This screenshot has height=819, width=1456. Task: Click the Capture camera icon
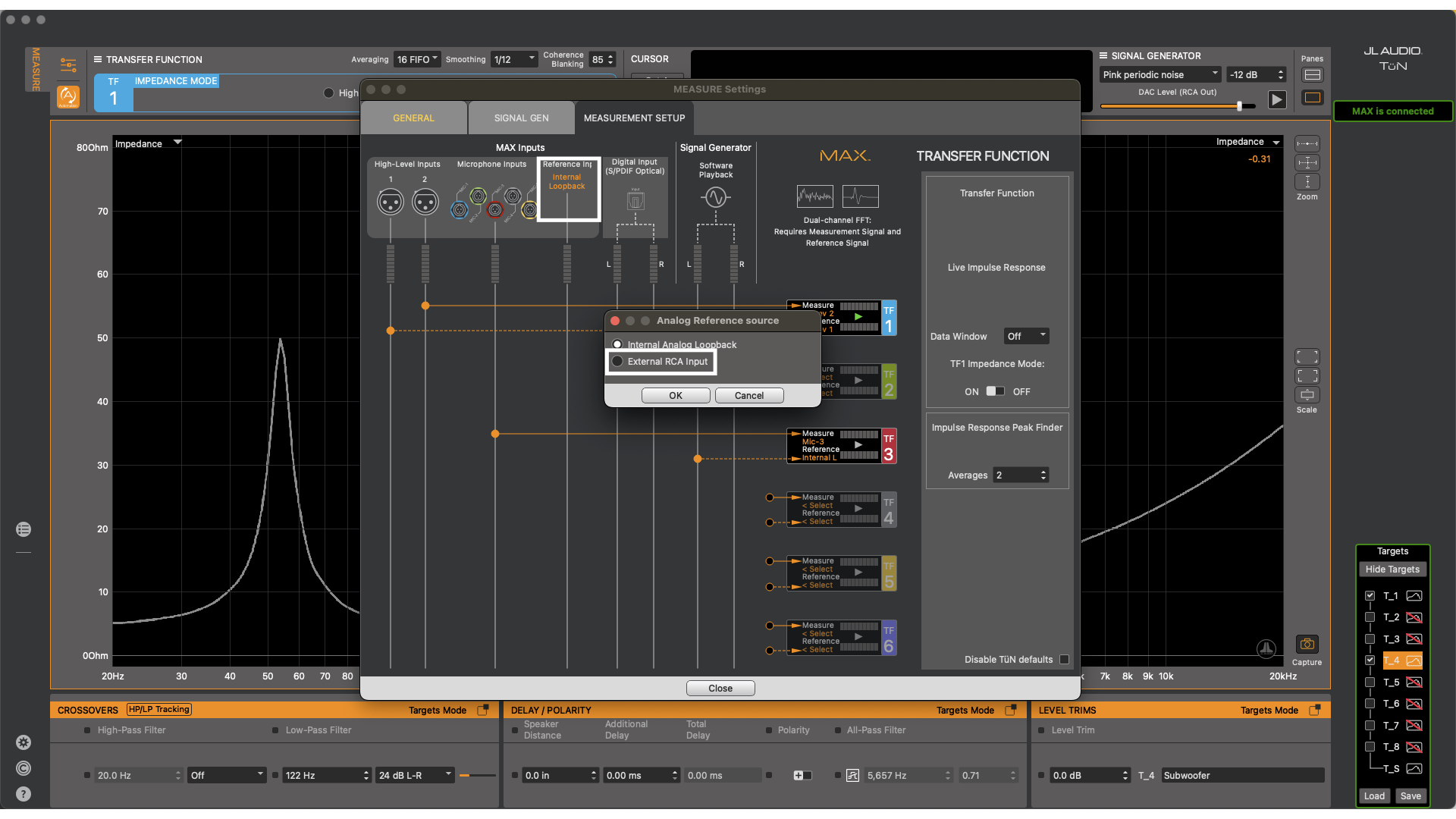pos(1307,645)
